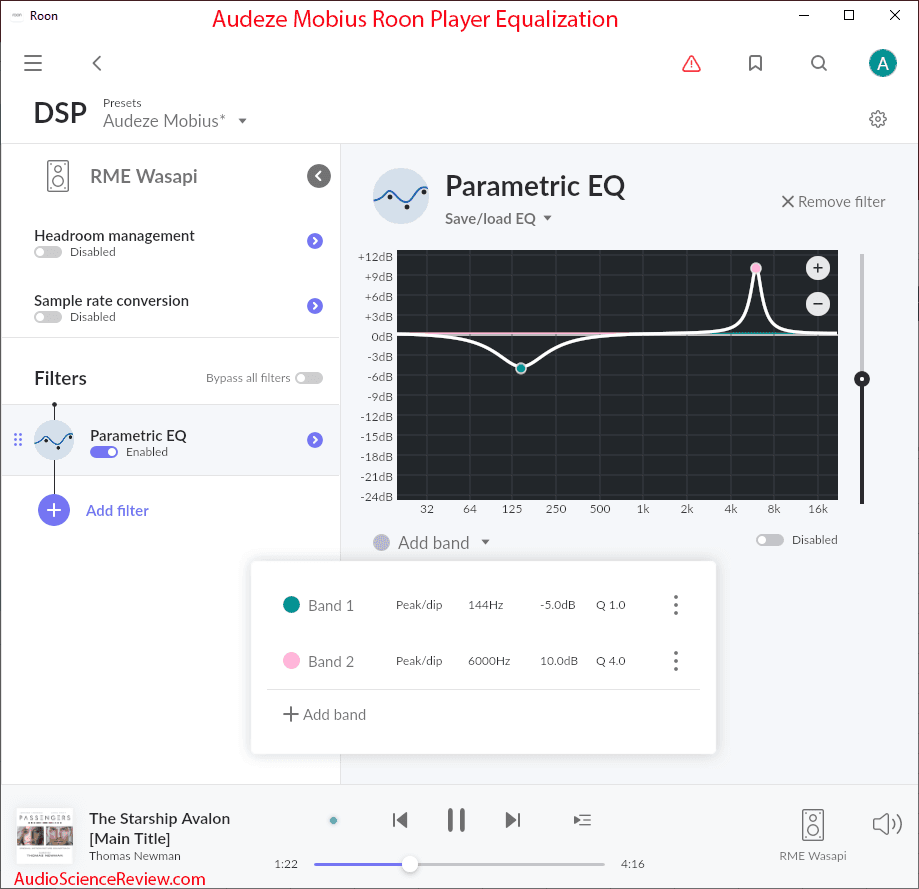The image size is (919, 889).
Task: Click the RME Wasapi speaker icon in DSP header
Action: coord(57,176)
